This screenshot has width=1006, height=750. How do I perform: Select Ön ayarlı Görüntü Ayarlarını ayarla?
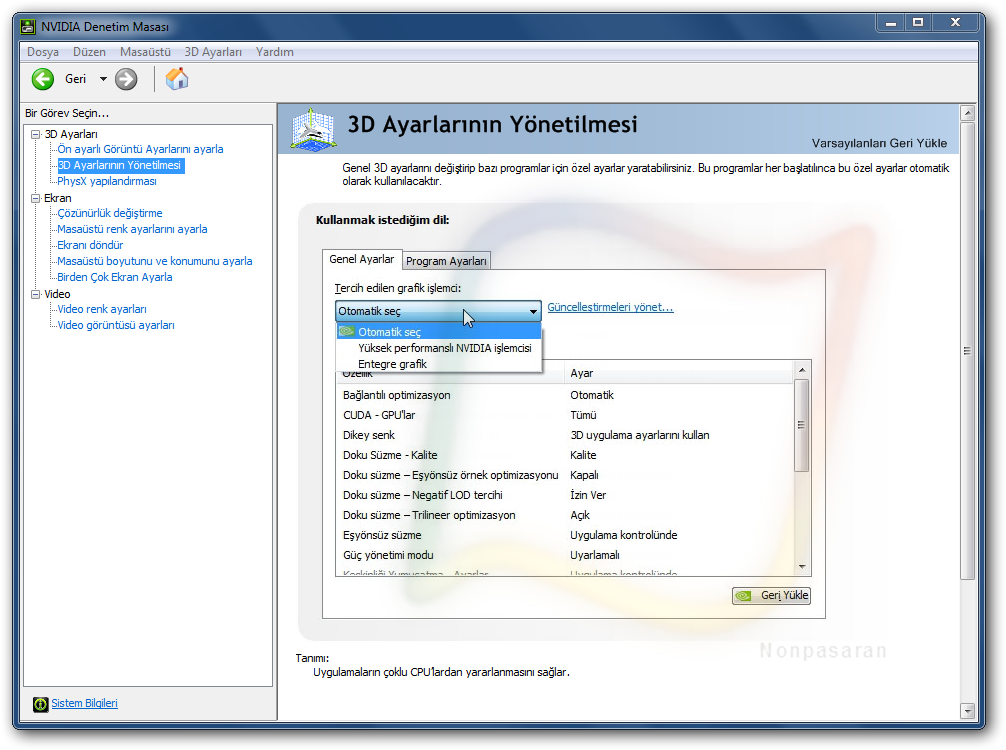141,149
